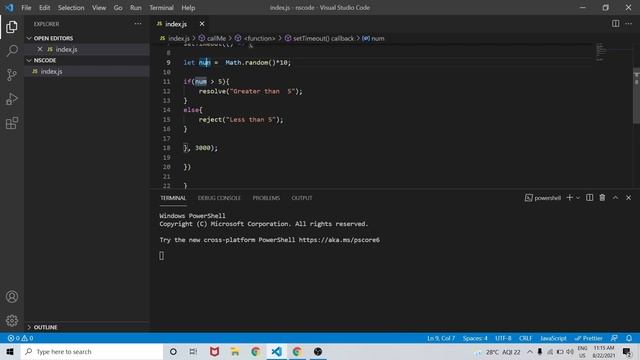The height and width of the screenshot is (360, 640).
Task: Open the Search view in activity bar
Action: 12,51
